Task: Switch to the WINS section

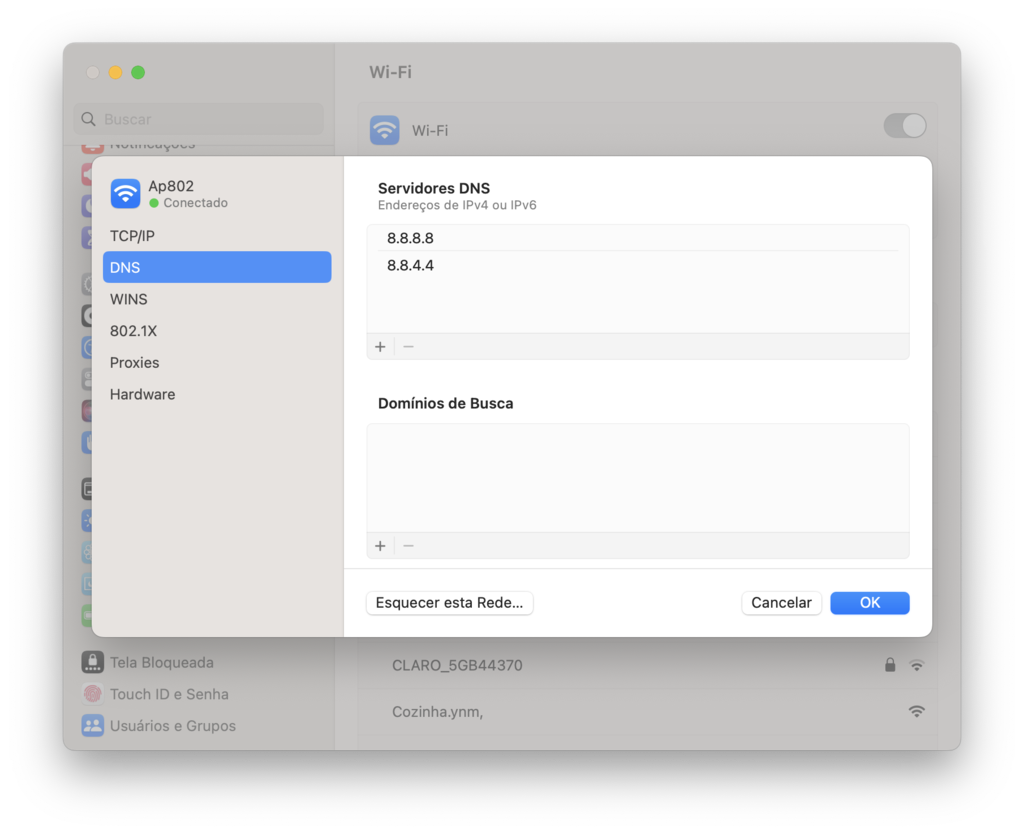Action: [x=217, y=299]
